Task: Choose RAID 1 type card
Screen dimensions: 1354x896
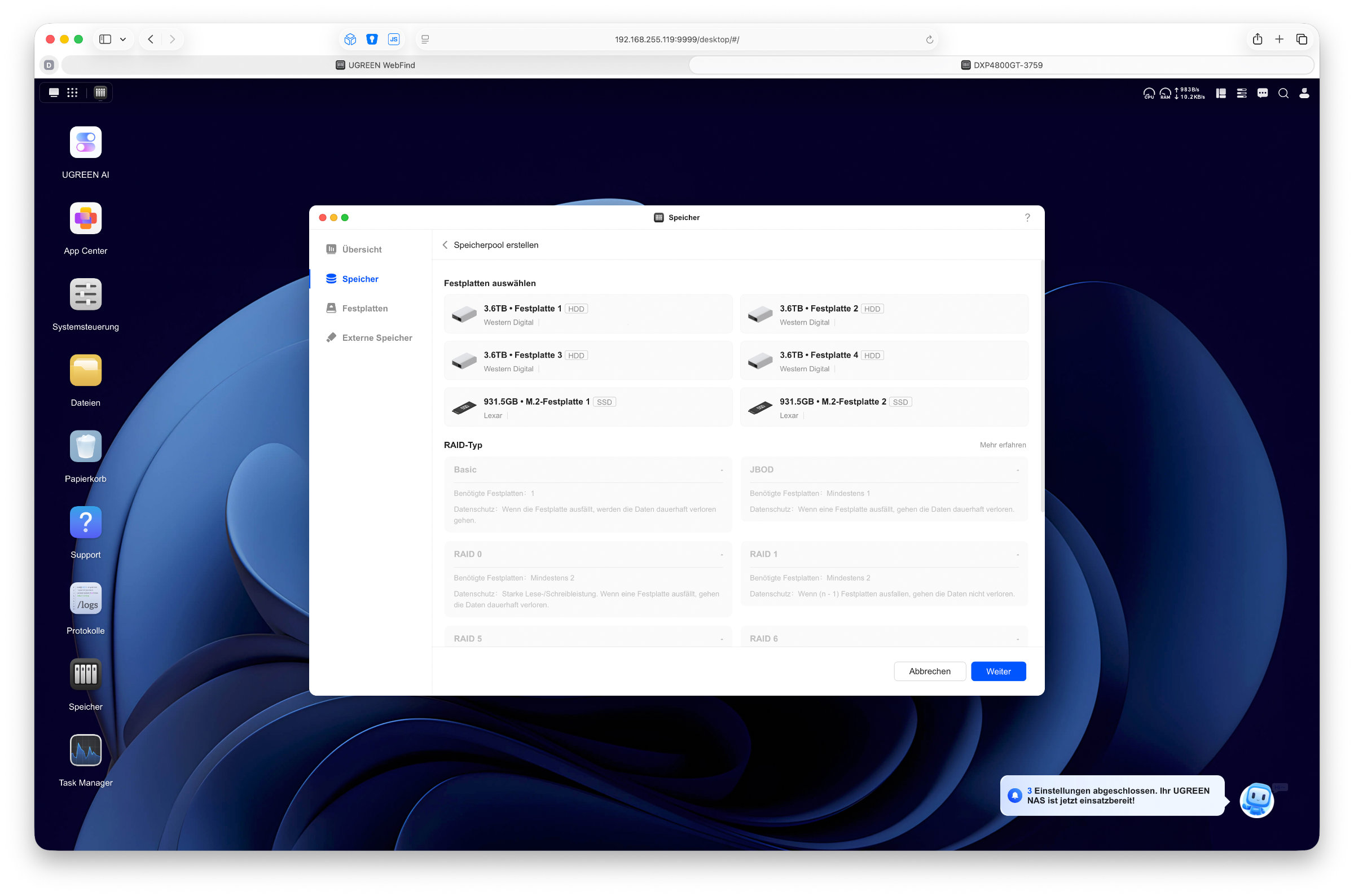Action: tap(884, 574)
